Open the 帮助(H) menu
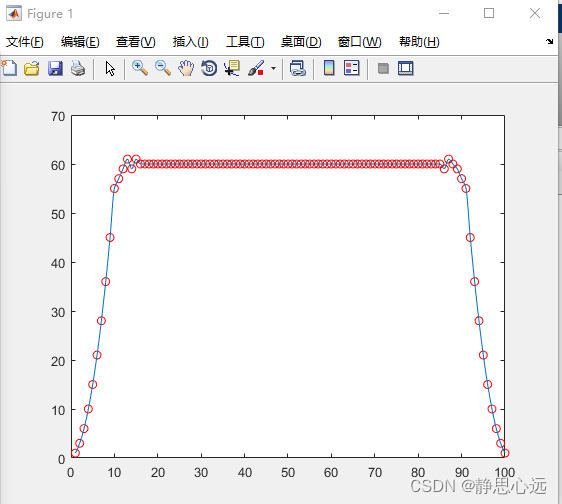The width and height of the screenshot is (562, 504). (x=419, y=42)
